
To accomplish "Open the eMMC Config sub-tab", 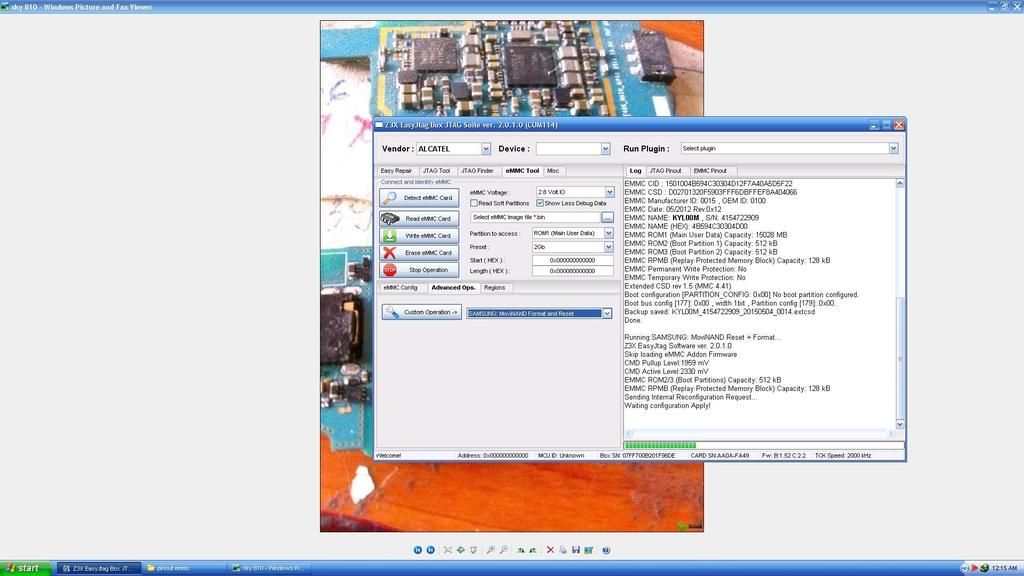I will click(400, 288).
